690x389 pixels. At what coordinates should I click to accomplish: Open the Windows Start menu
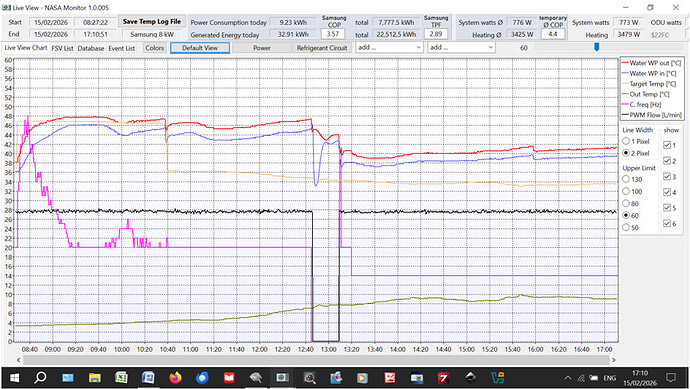coord(14,378)
